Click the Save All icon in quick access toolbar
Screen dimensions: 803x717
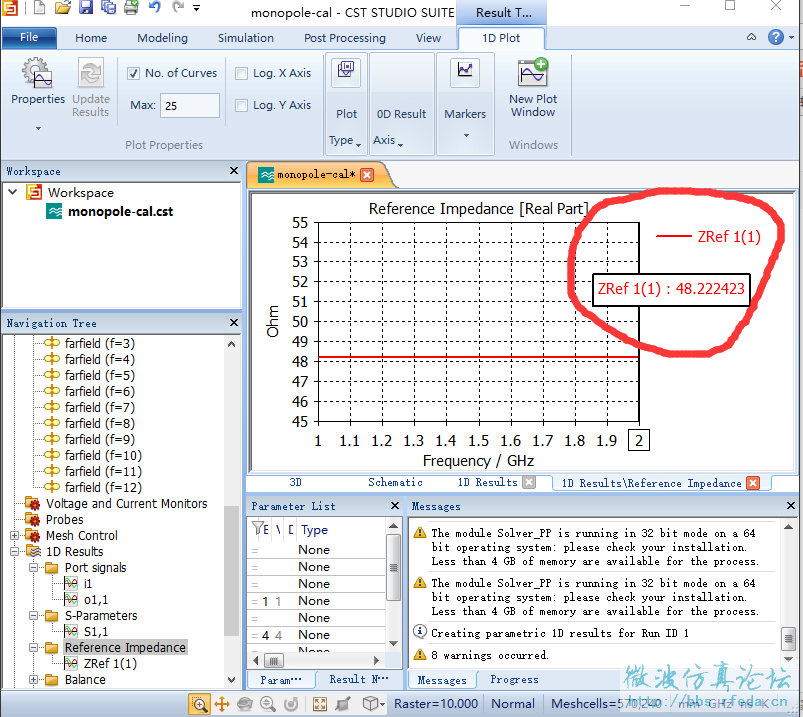click(108, 7)
